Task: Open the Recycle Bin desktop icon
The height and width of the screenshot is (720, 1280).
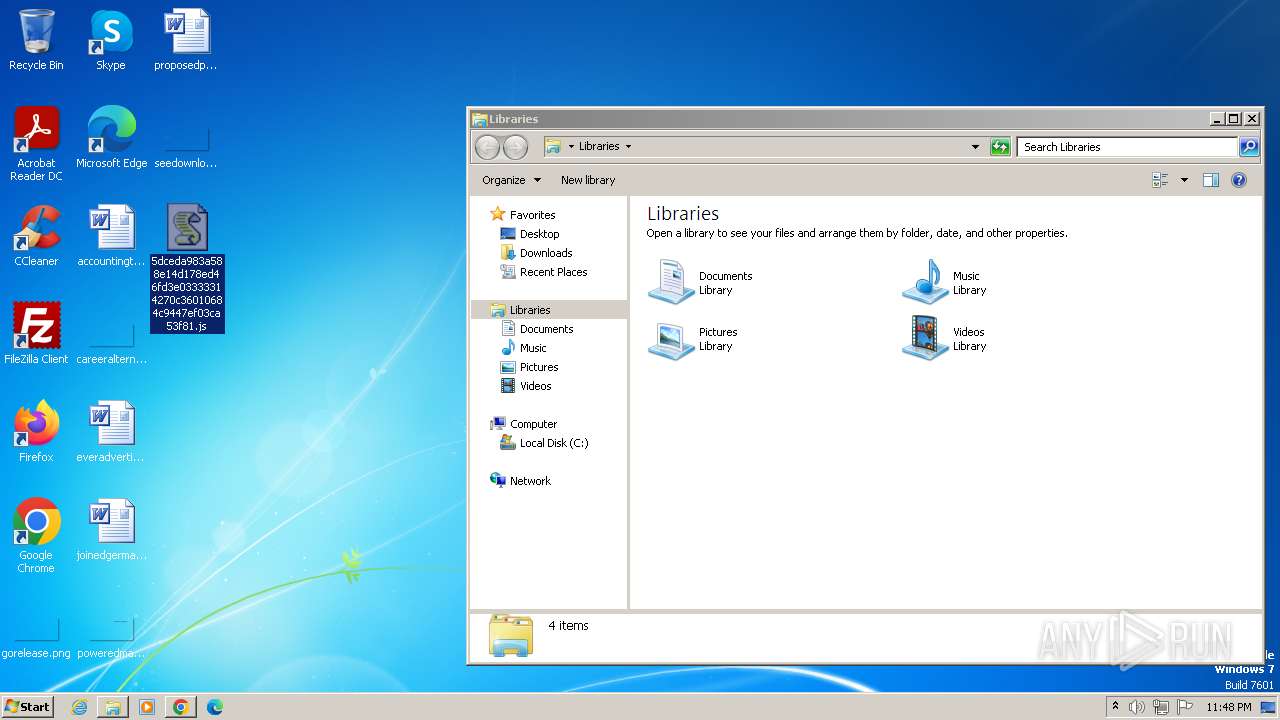Action: click(x=36, y=40)
